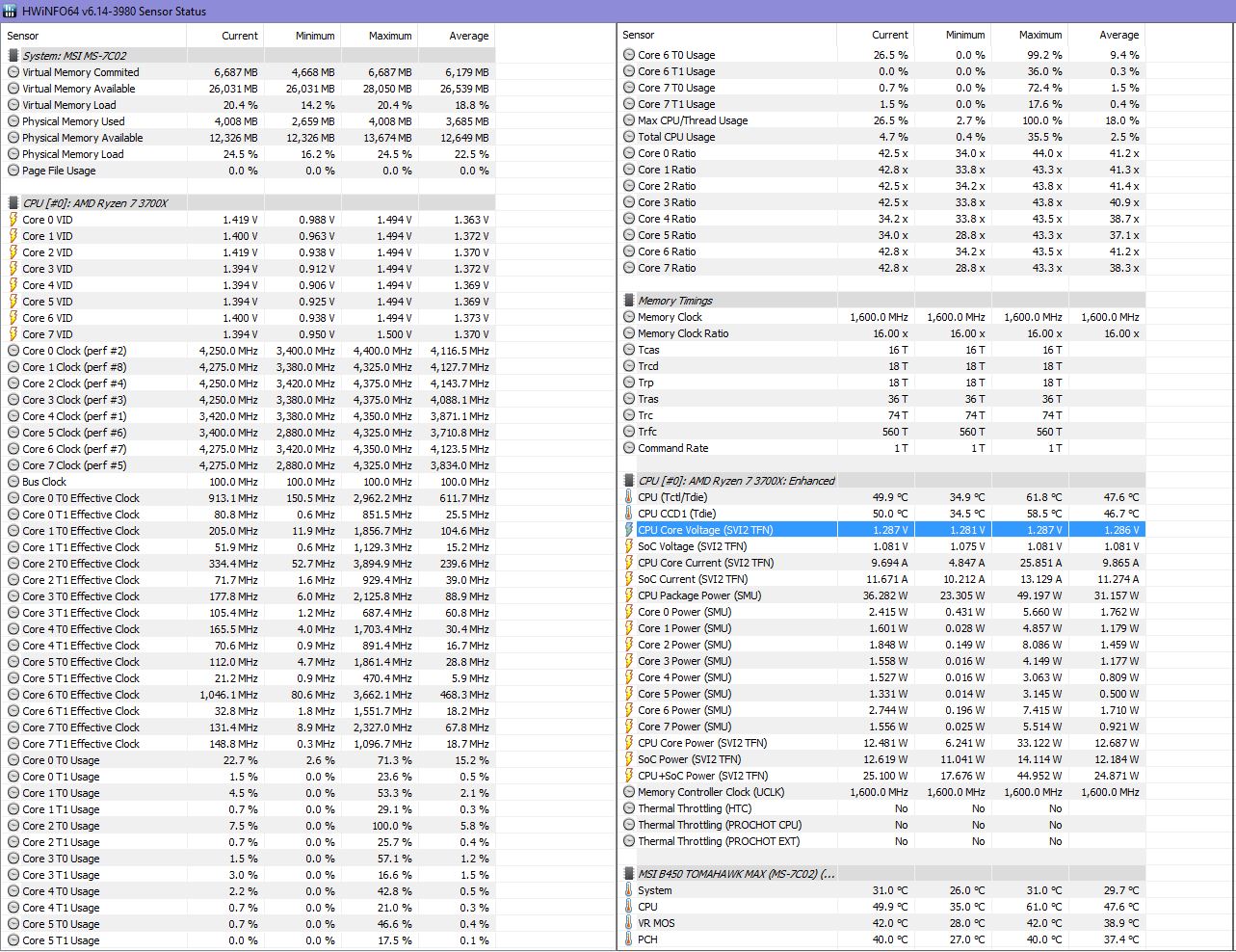Click the lightning icon beside CPU Package Power
Screen dimensions: 1236x952
[629, 595]
